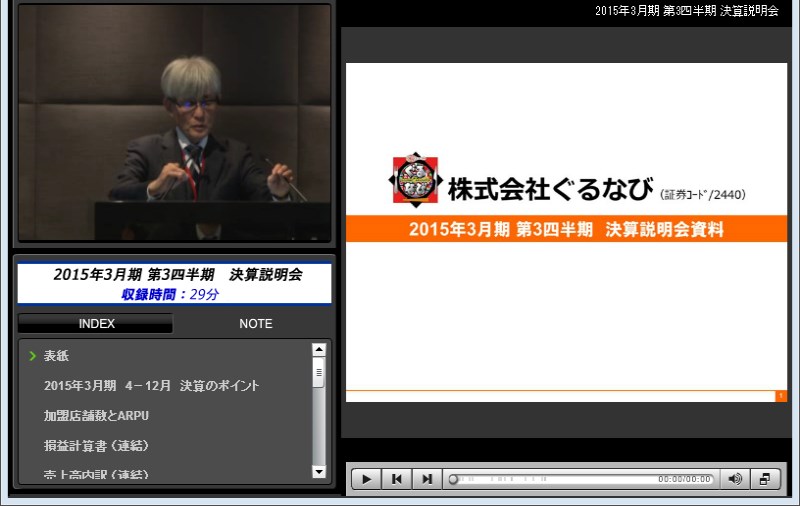The image size is (800, 506).
Task: Click the 2015年3月期 第3四半期 決算説明会 header title
Action: tap(687, 11)
